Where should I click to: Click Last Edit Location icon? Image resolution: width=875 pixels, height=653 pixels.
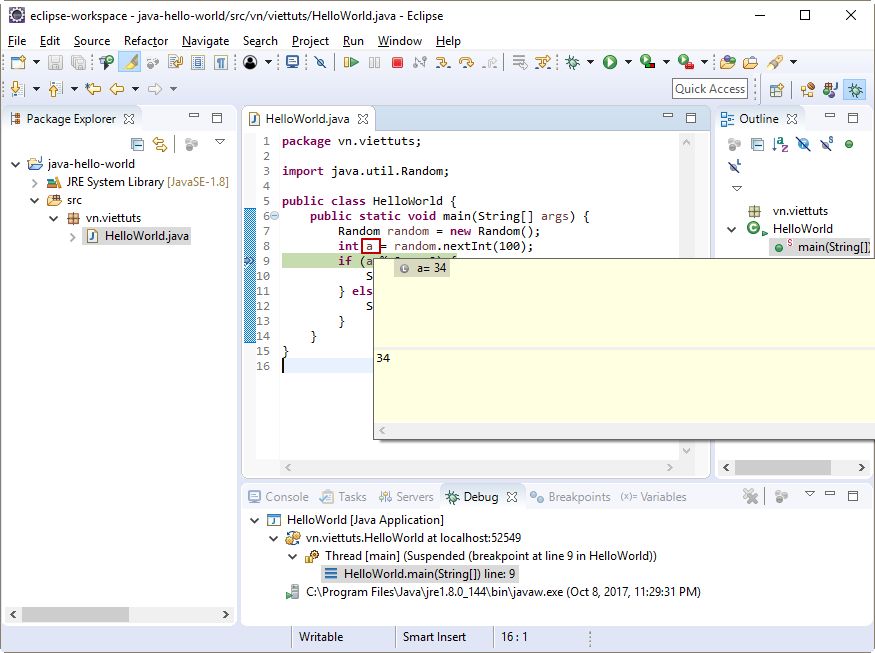[93, 89]
